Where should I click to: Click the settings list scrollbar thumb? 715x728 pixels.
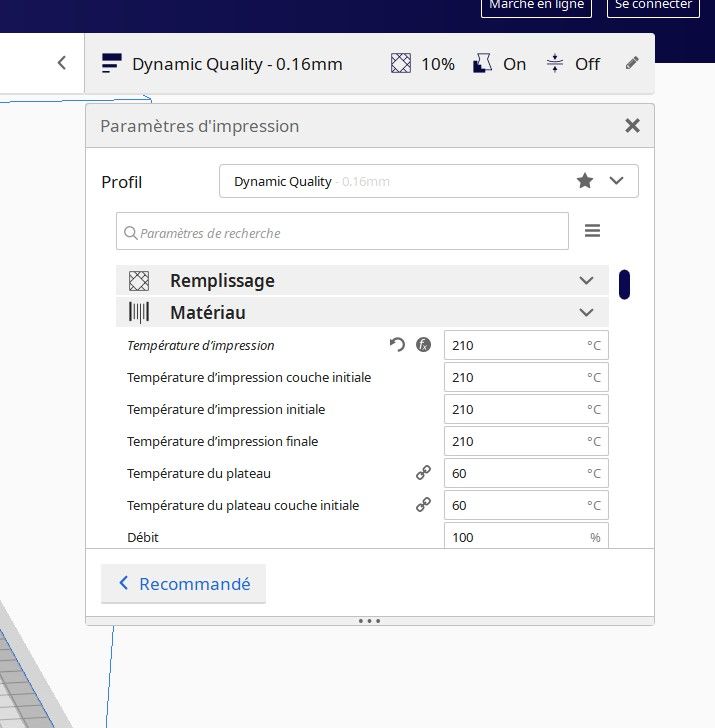(x=624, y=284)
